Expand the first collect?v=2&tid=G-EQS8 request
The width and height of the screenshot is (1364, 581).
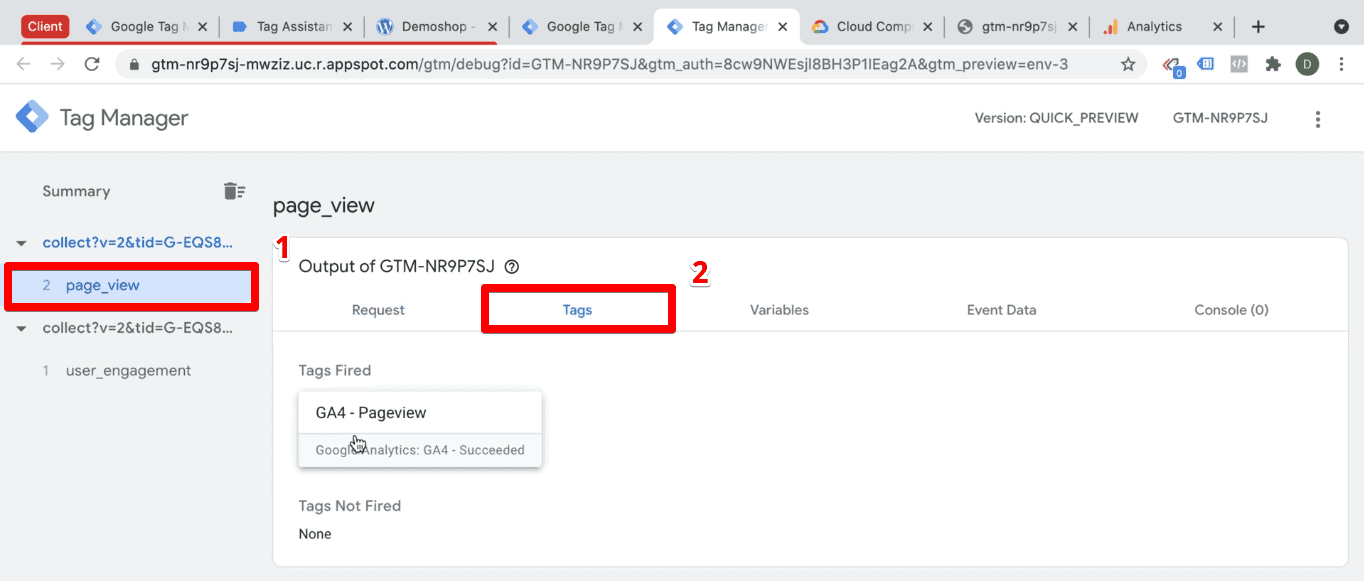coord(20,242)
